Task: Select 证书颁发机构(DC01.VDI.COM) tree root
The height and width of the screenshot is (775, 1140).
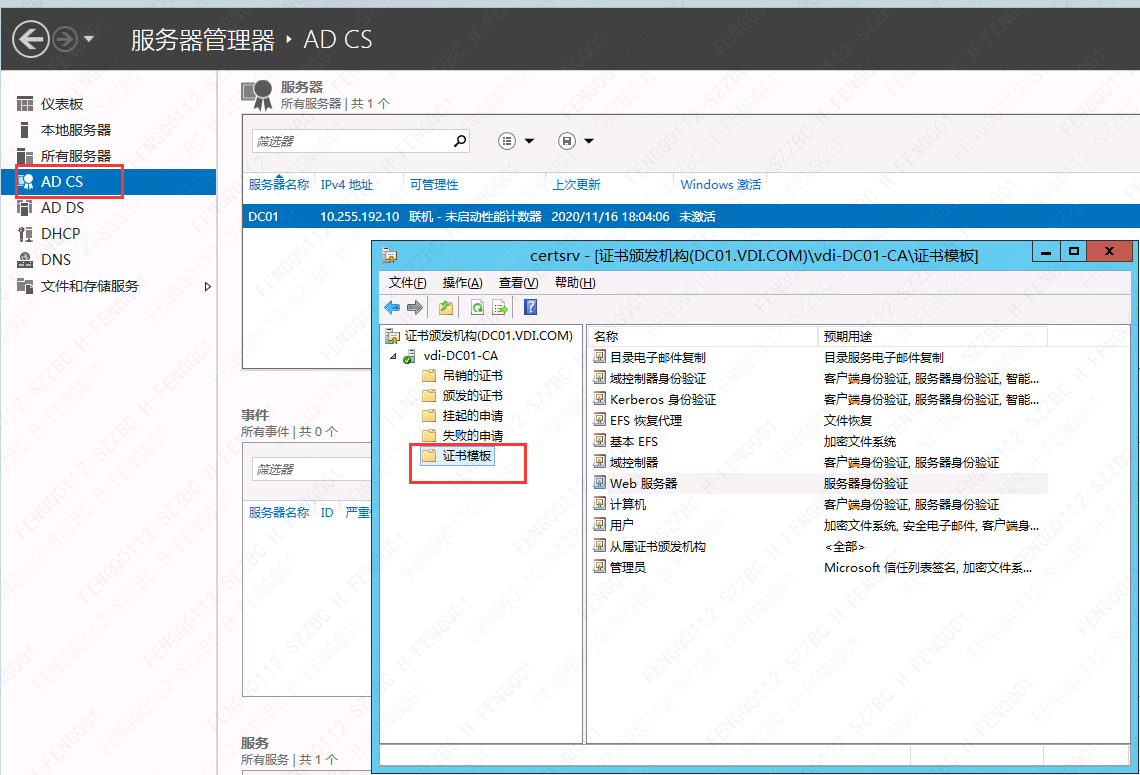Action: pos(489,336)
